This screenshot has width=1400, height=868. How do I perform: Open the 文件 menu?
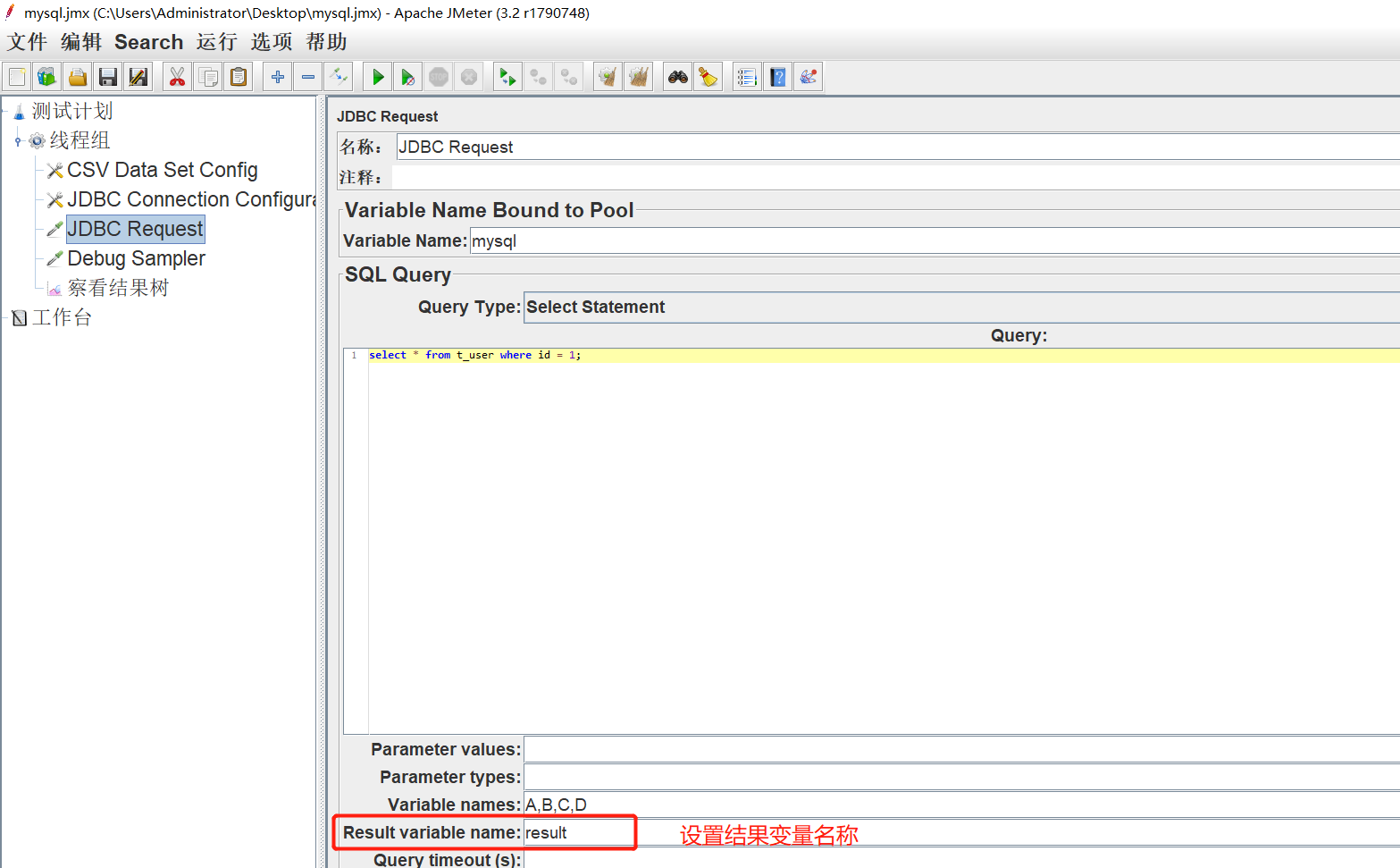[x=28, y=42]
